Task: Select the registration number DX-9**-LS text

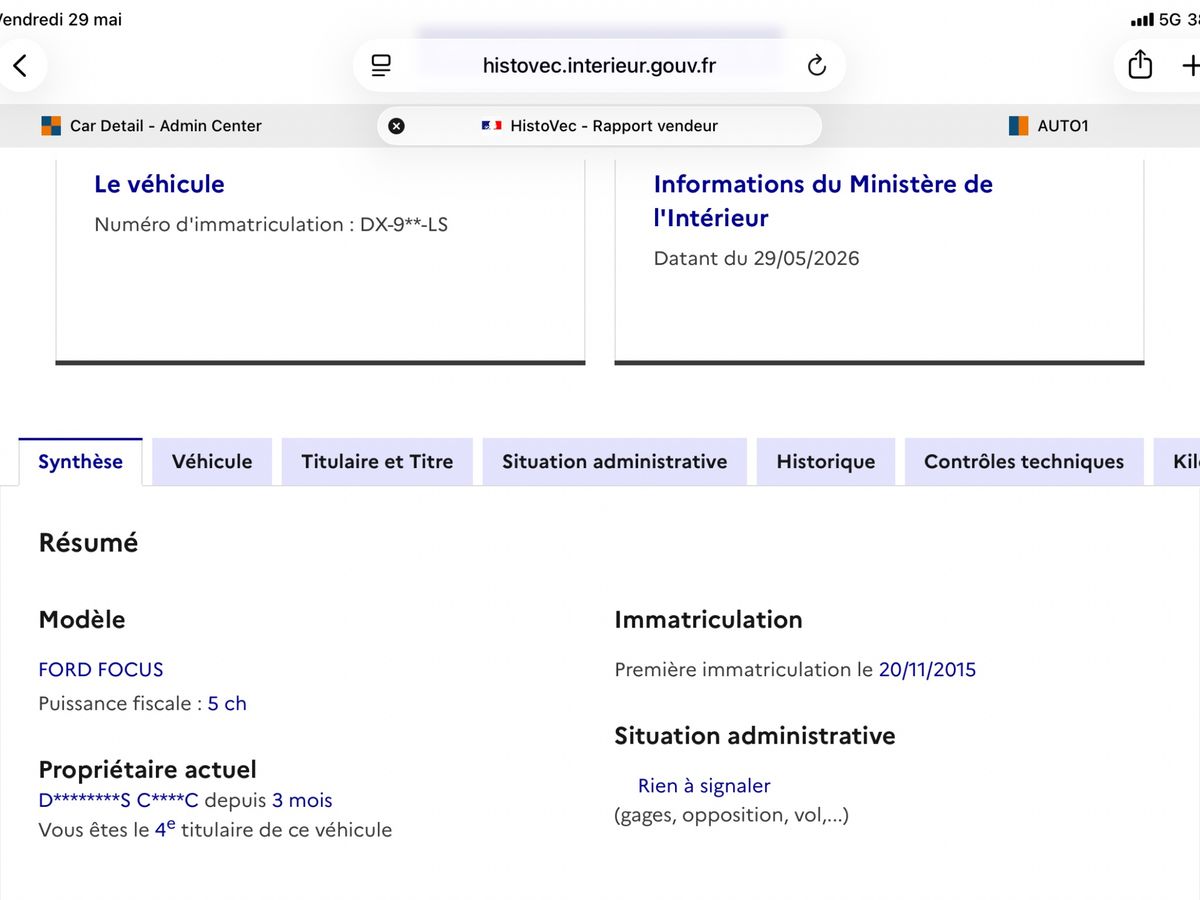Action: pos(404,224)
